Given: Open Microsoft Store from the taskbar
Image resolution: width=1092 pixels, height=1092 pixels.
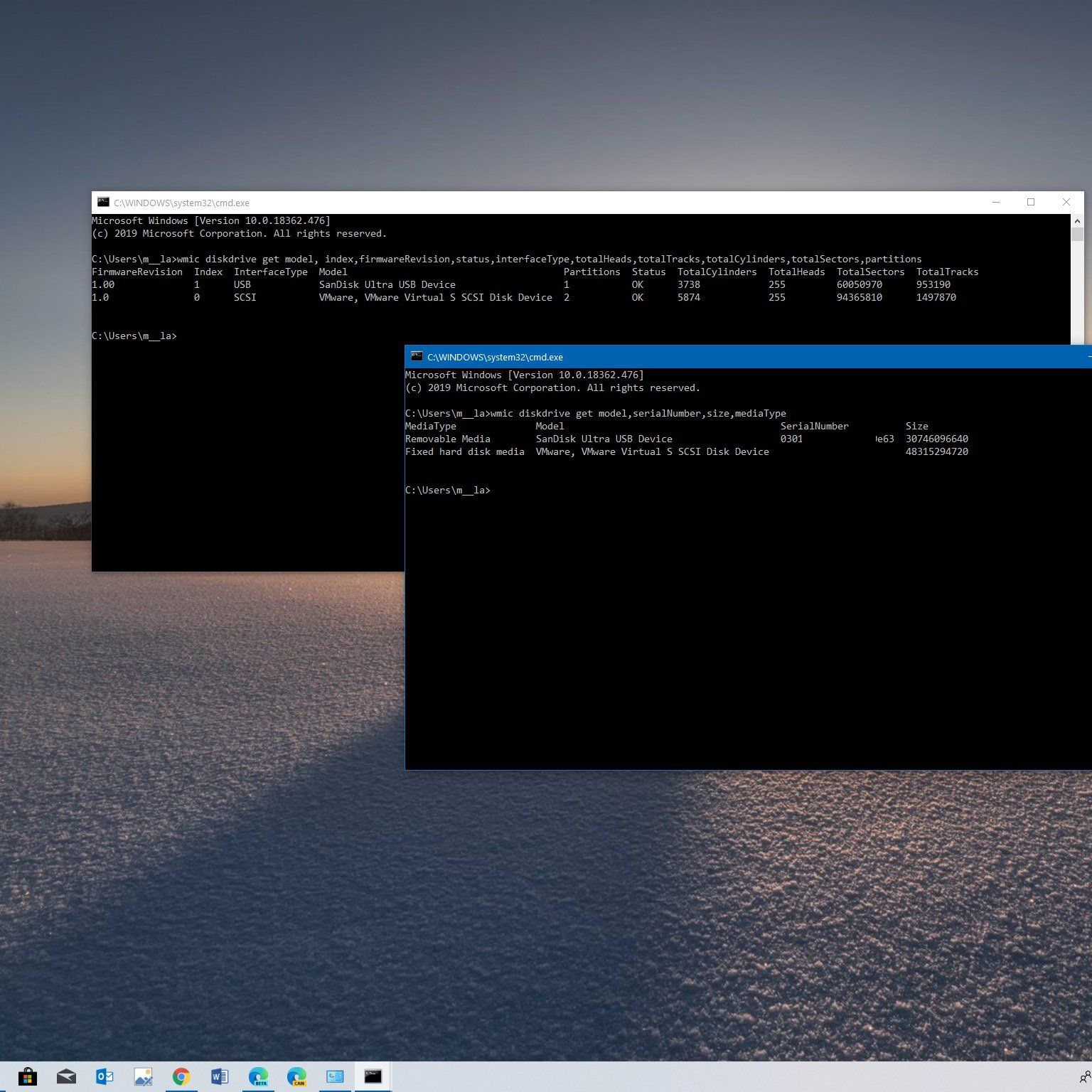Looking at the screenshot, I should pyautogui.click(x=28, y=1076).
